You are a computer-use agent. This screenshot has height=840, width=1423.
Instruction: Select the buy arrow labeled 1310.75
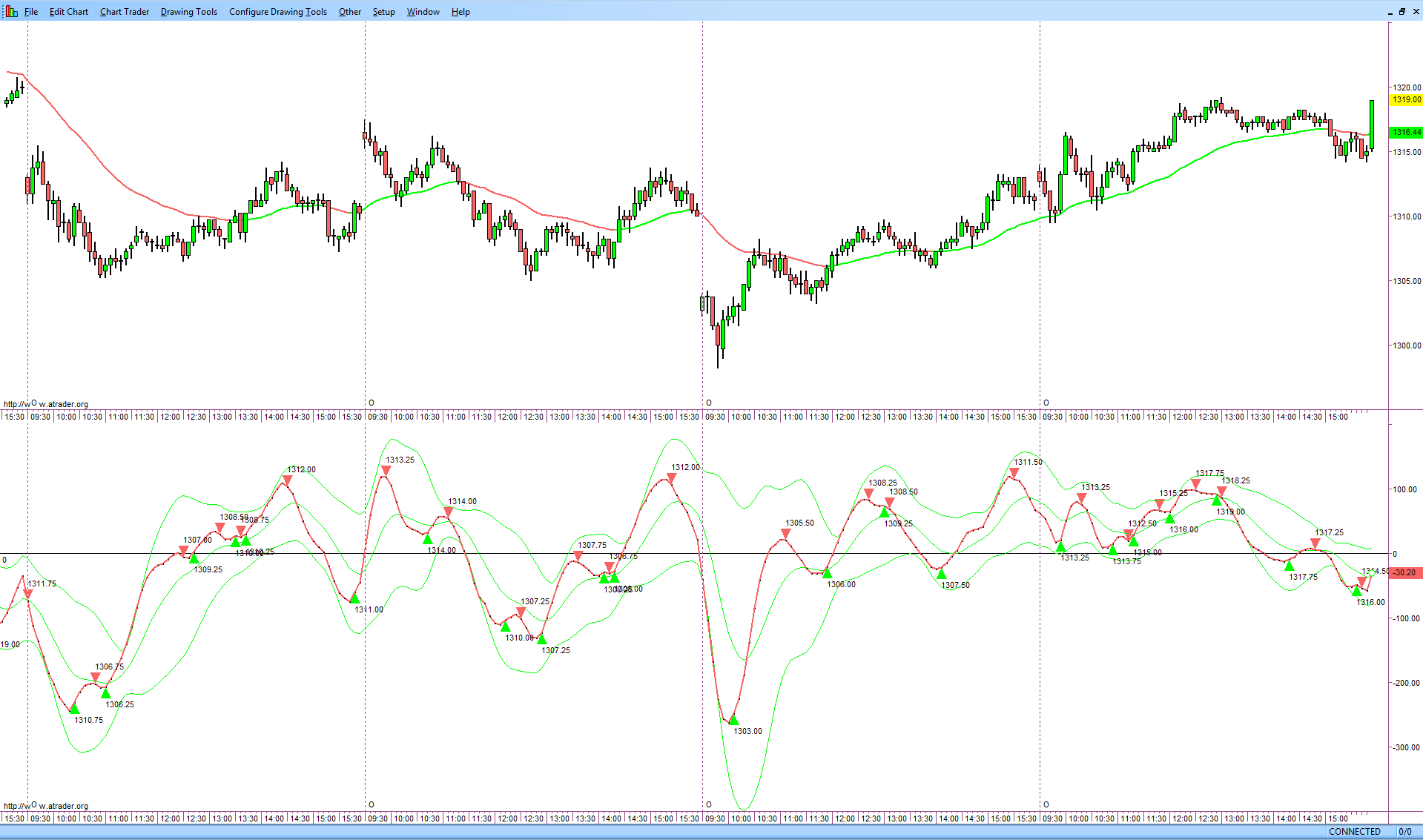(74, 709)
